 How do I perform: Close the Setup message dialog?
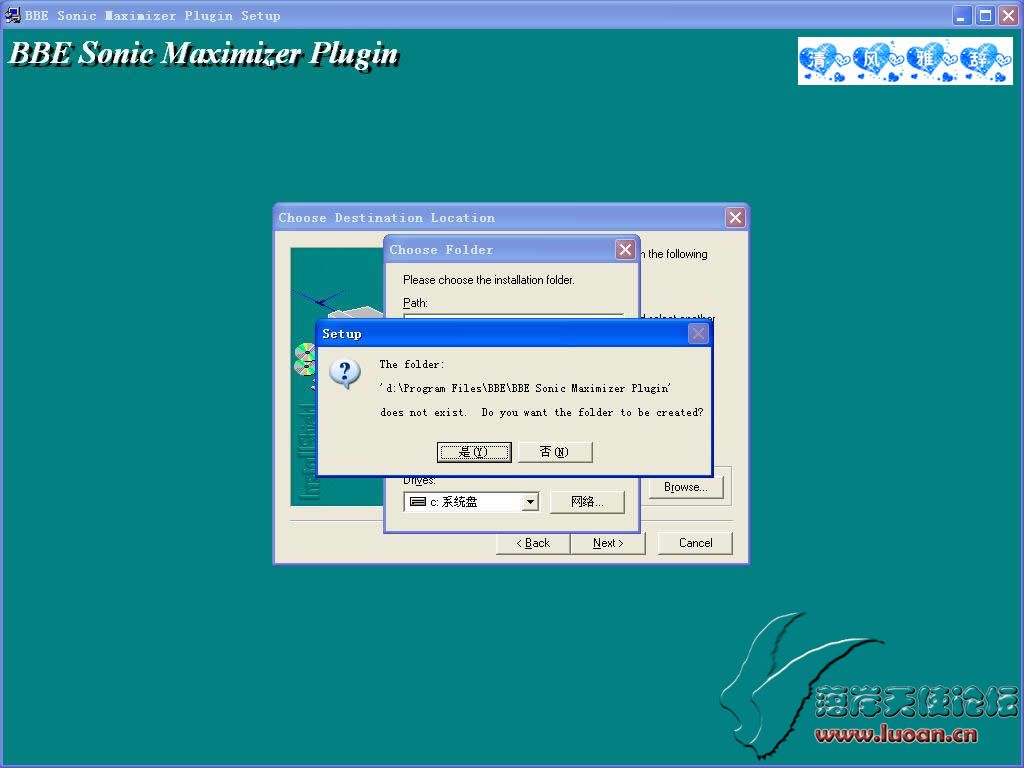tap(698, 334)
